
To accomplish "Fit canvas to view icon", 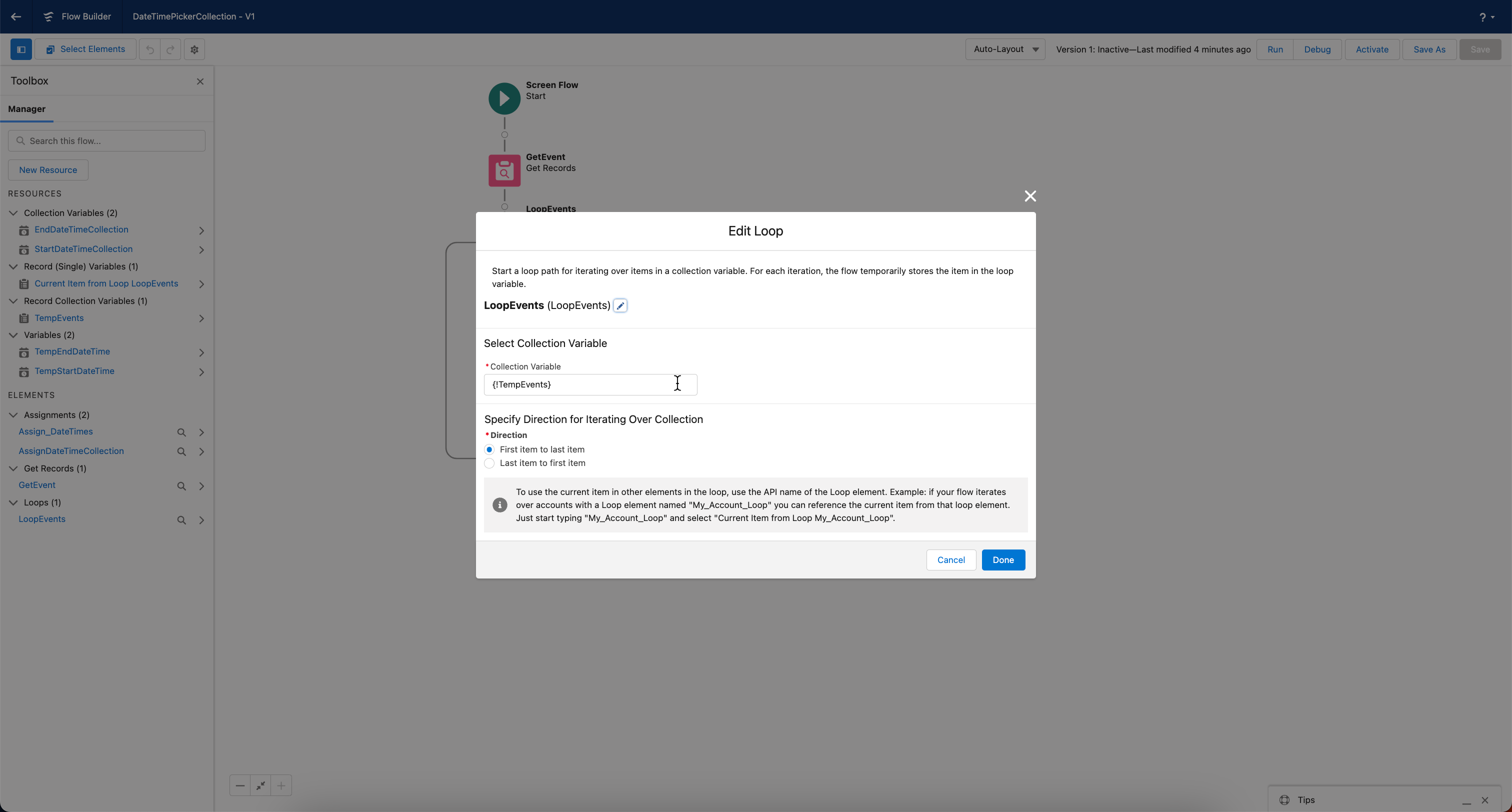I will tap(260, 785).
